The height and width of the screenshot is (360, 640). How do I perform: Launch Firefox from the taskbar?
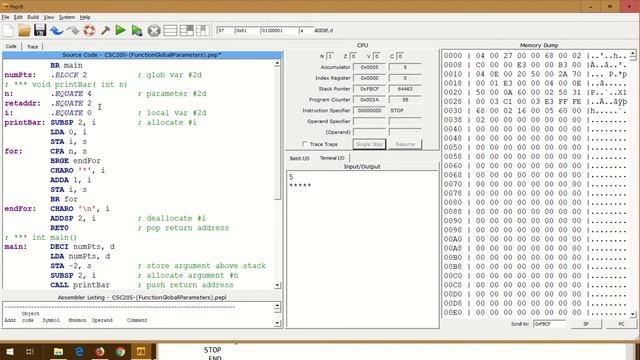100,351
